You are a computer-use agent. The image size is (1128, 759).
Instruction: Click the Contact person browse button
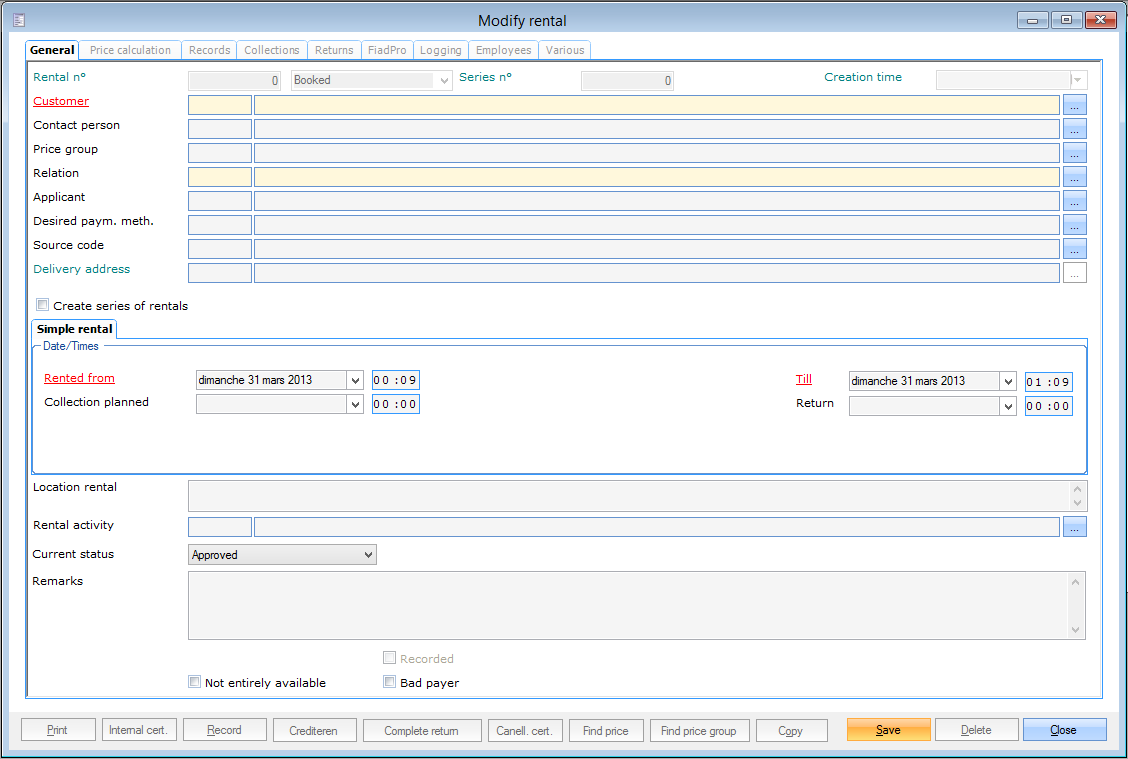pyautogui.click(x=1074, y=129)
